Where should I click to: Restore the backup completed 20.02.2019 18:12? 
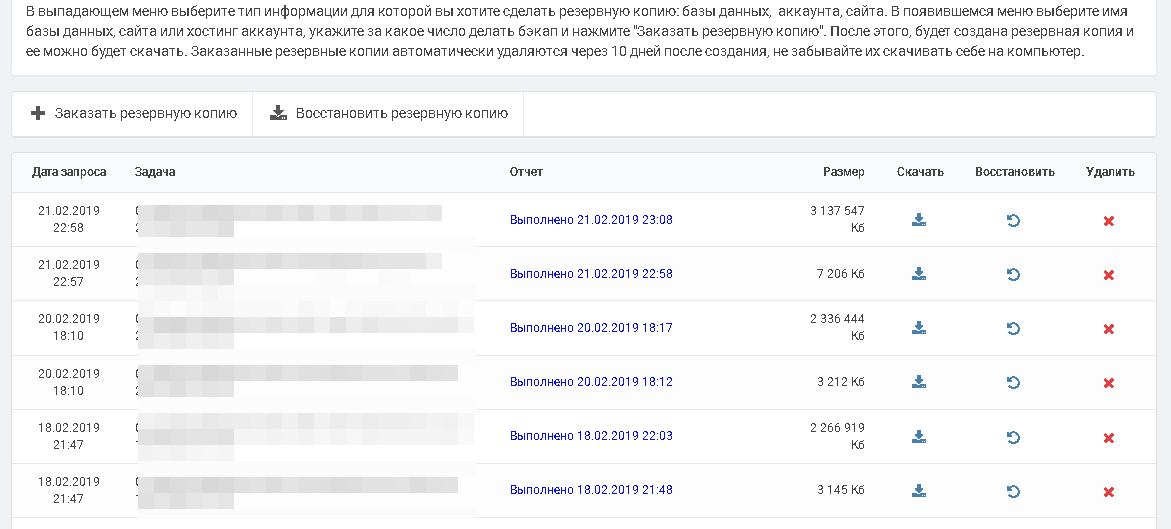click(1013, 382)
